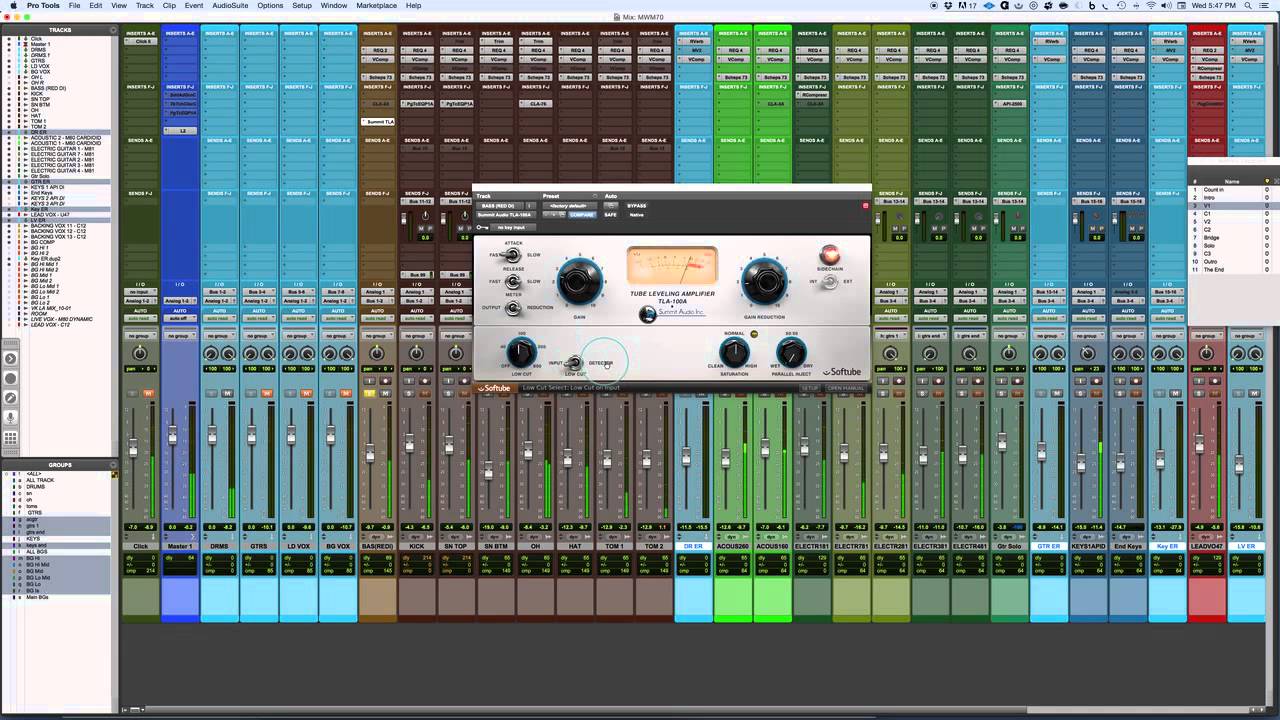Select BASS (RED DI) in Tracks list
The width and height of the screenshot is (1280, 720).
48,88
